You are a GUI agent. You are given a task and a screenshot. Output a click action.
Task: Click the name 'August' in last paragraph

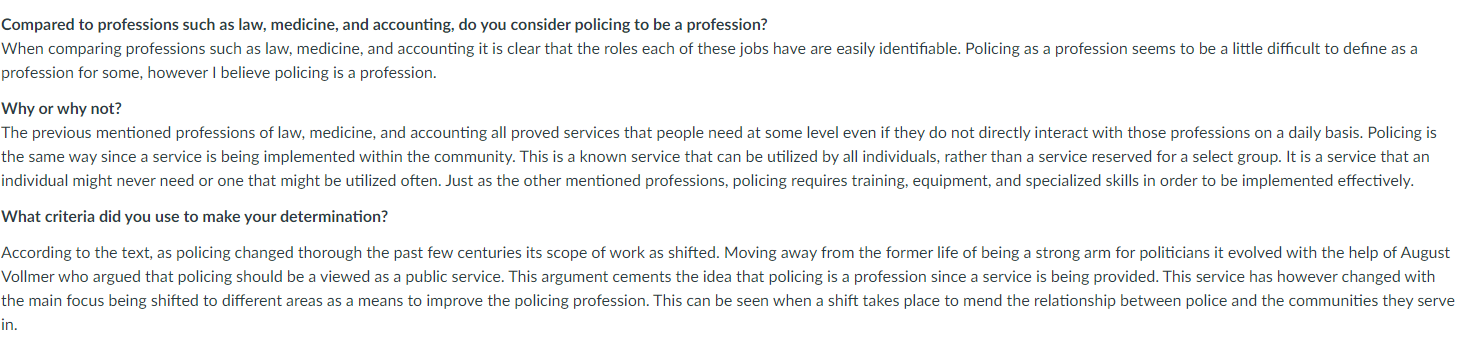1424,252
